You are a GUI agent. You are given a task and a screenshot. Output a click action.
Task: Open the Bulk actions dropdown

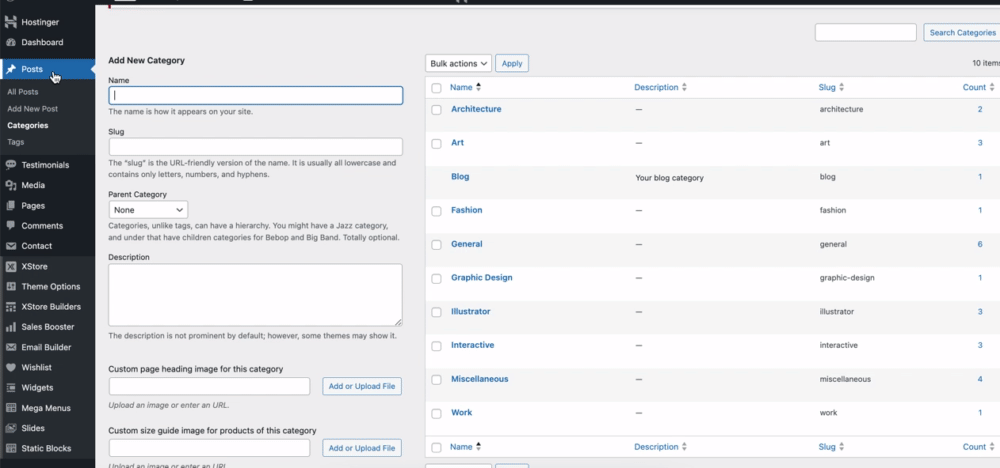tap(458, 63)
